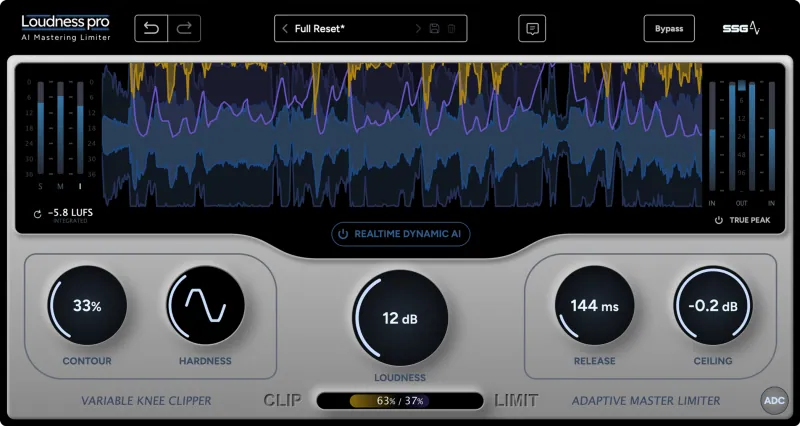Click the Ceiling knob at -0.2 dB
The width and height of the screenshot is (800, 426).
point(713,305)
